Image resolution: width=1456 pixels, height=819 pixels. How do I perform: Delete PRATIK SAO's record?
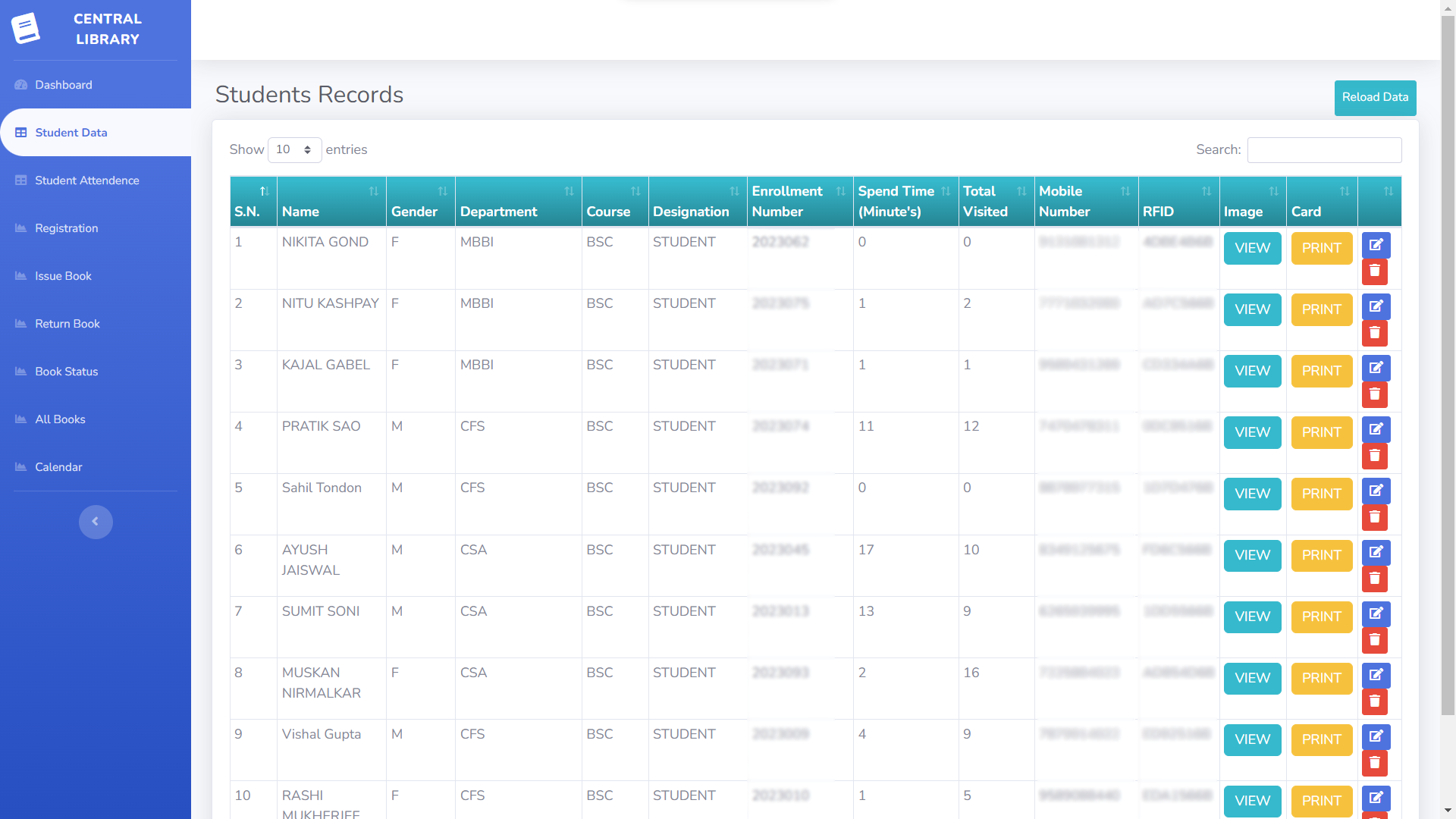point(1374,456)
